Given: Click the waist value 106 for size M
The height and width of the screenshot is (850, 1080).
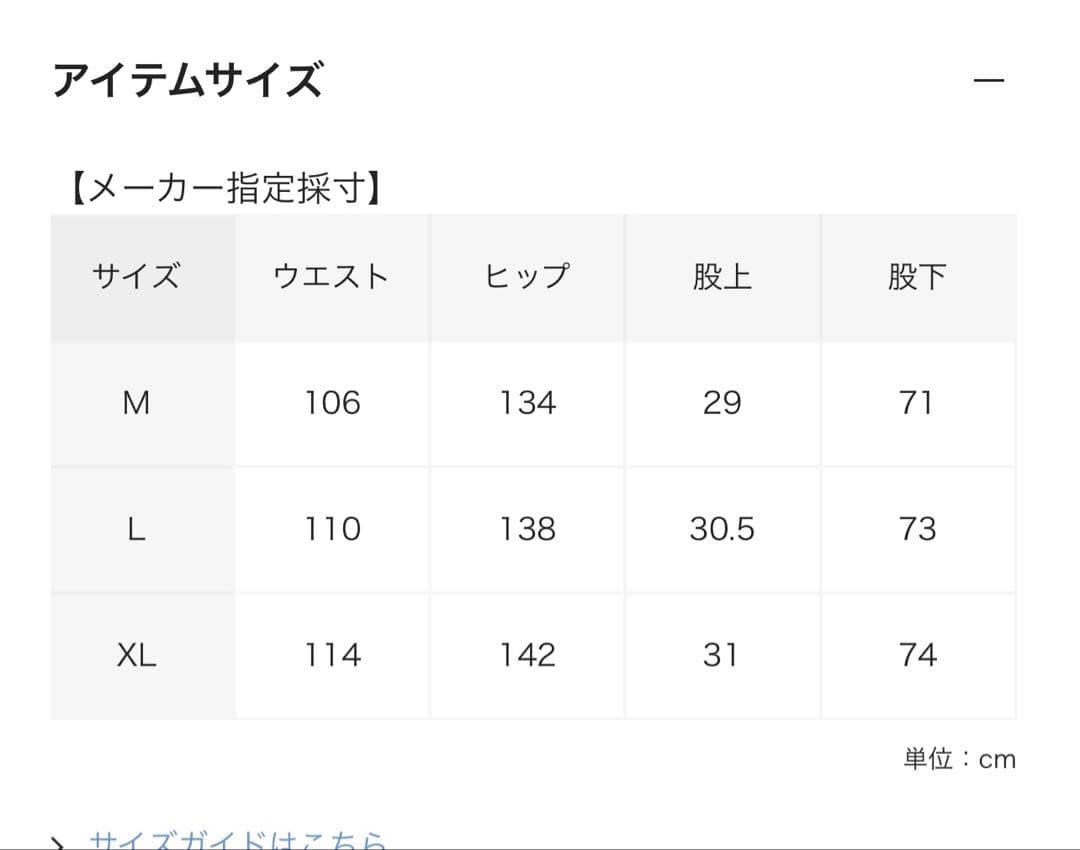Looking at the screenshot, I should point(332,403).
